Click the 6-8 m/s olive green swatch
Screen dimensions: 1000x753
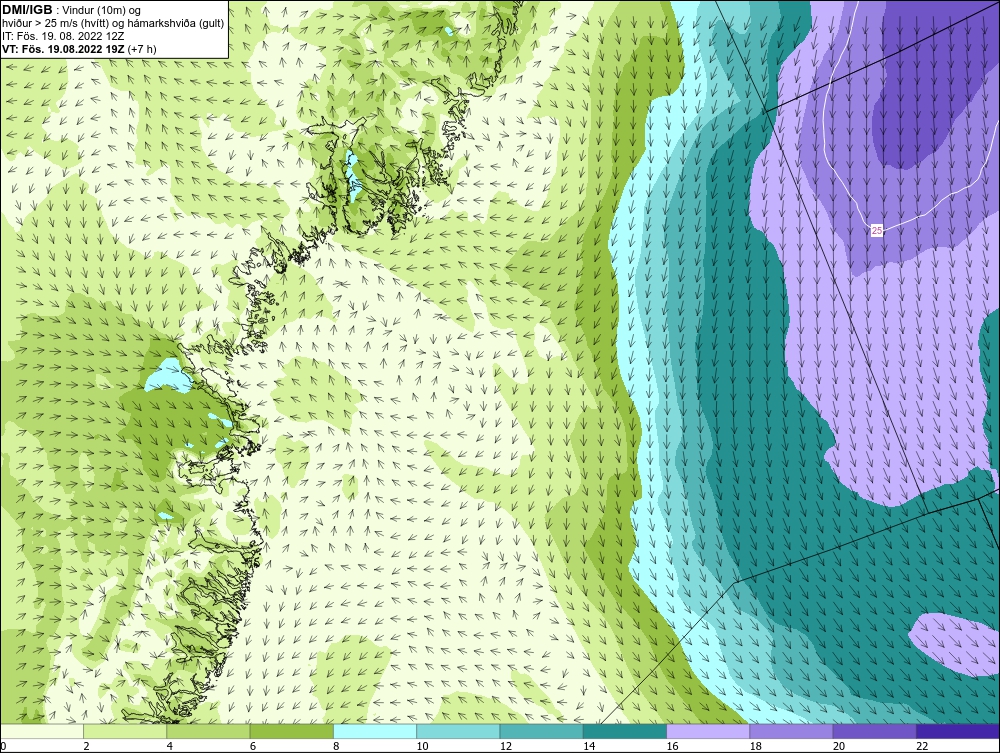pyautogui.click(x=291, y=731)
